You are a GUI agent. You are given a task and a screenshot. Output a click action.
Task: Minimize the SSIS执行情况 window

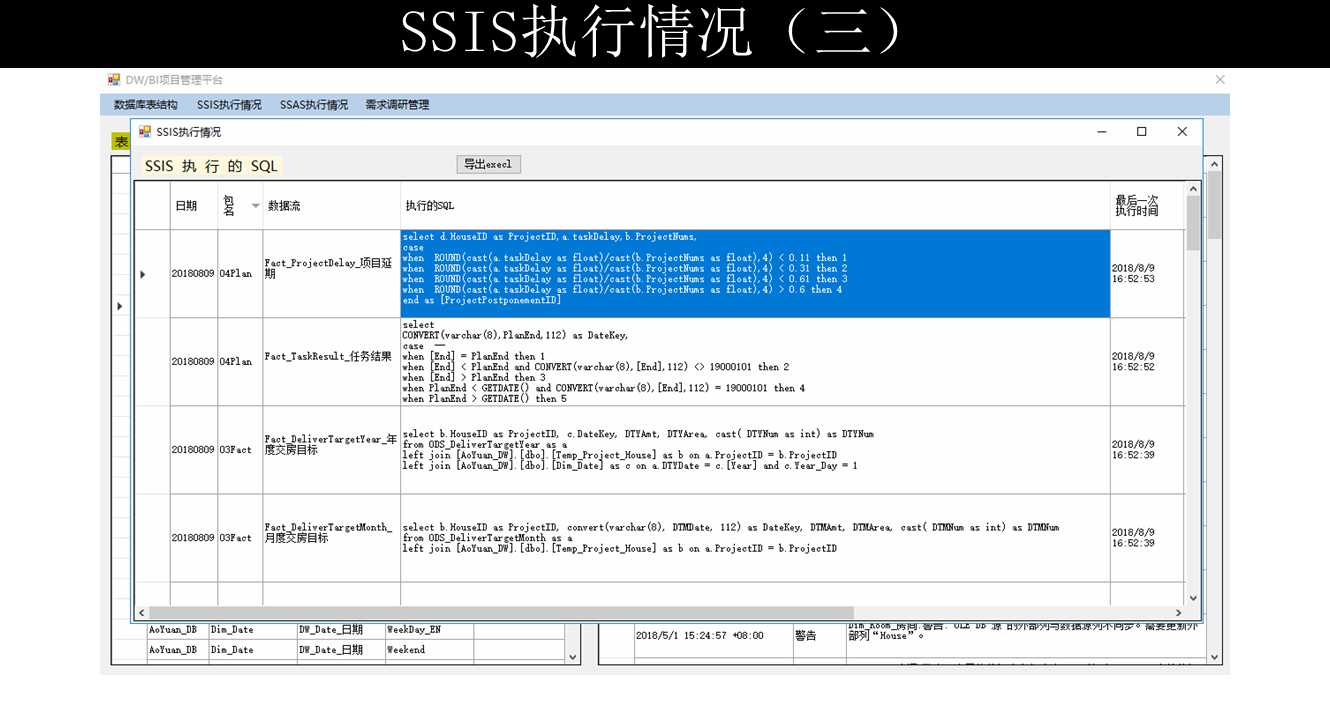pos(1102,131)
